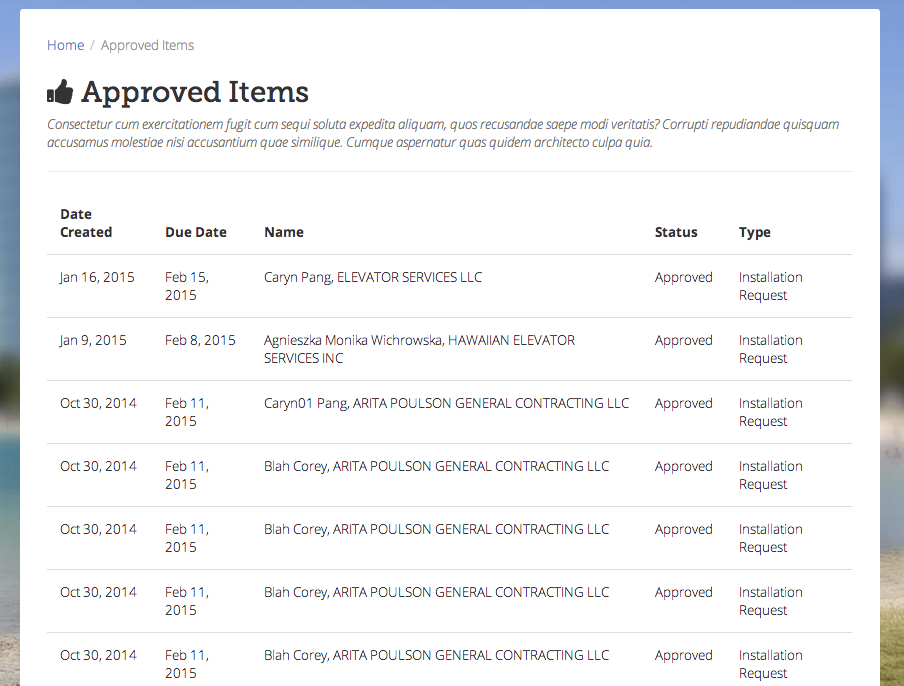Click the Type column header
The image size is (904, 686).
755,232
